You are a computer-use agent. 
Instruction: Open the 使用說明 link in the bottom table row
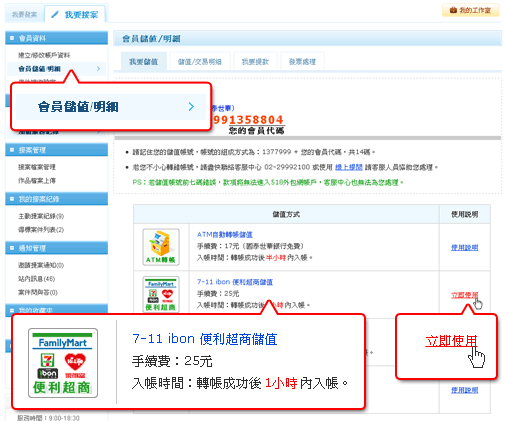465,390
